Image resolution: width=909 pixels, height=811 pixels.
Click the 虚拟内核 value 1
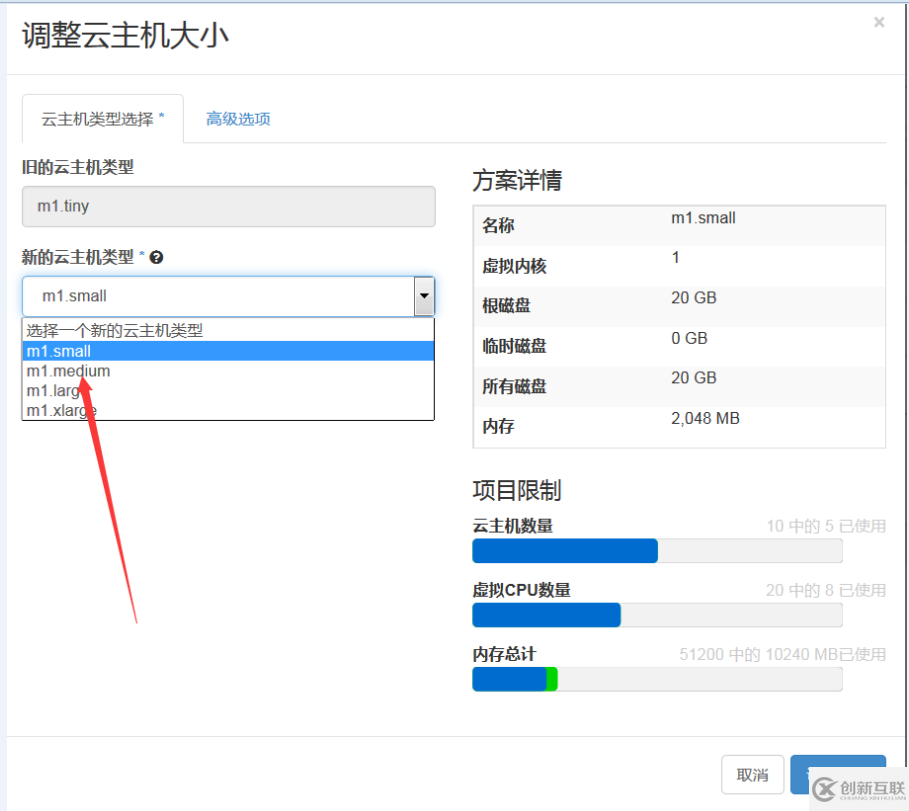coord(675,258)
